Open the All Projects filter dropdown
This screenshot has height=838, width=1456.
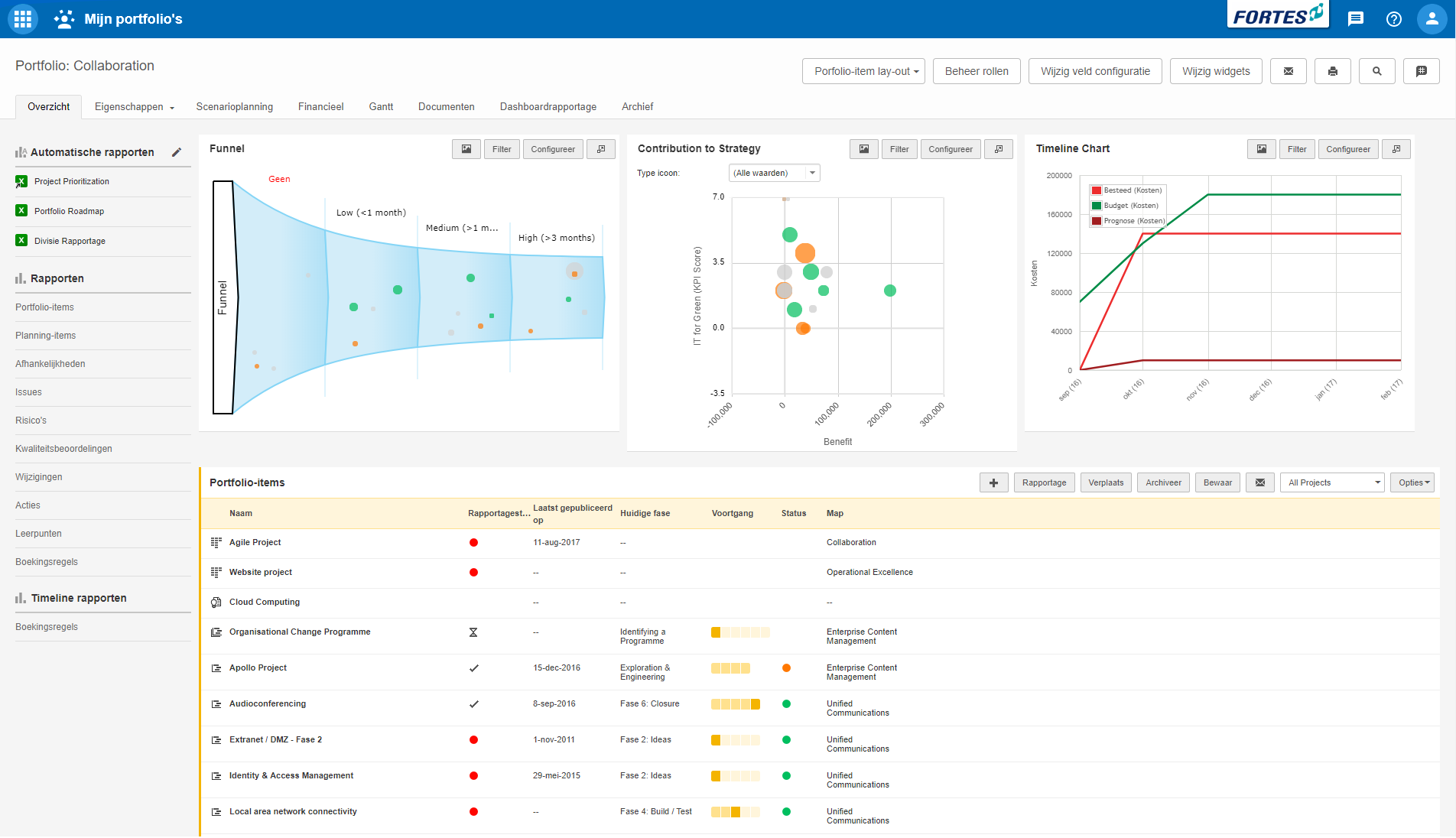(x=1332, y=482)
